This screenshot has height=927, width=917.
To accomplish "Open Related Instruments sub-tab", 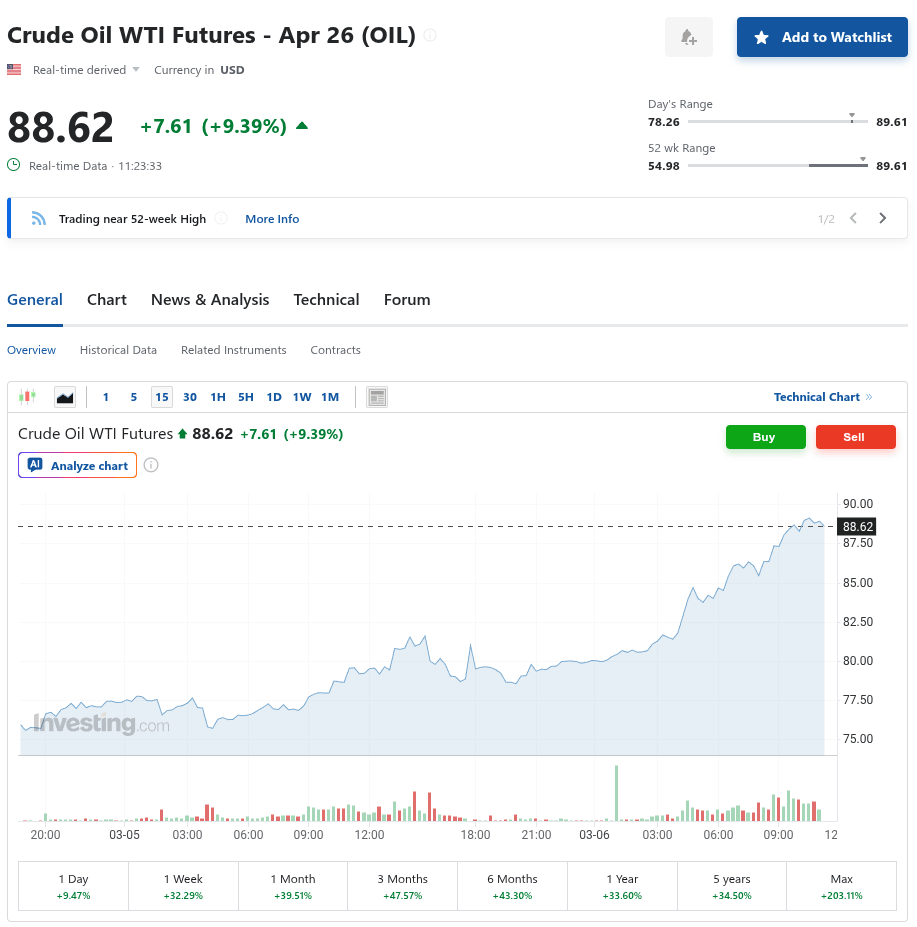I will click(x=234, y=350).
